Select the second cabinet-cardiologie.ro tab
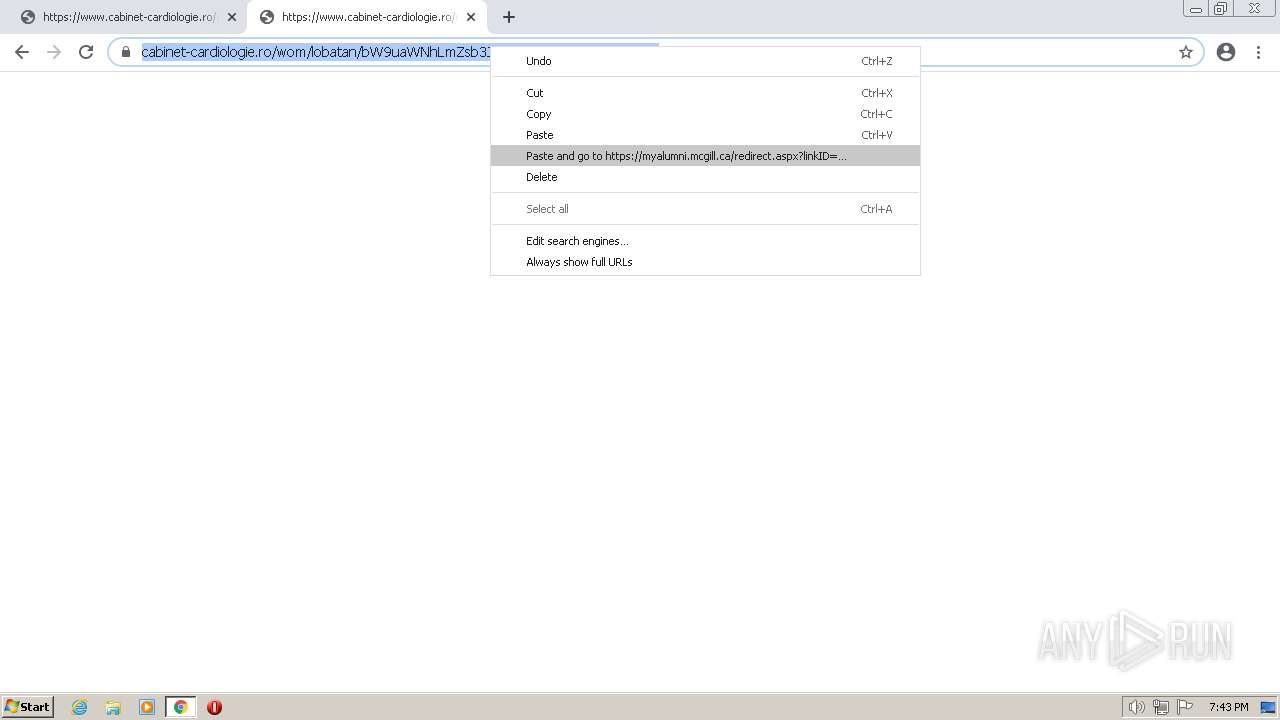 tap(368, 17)
